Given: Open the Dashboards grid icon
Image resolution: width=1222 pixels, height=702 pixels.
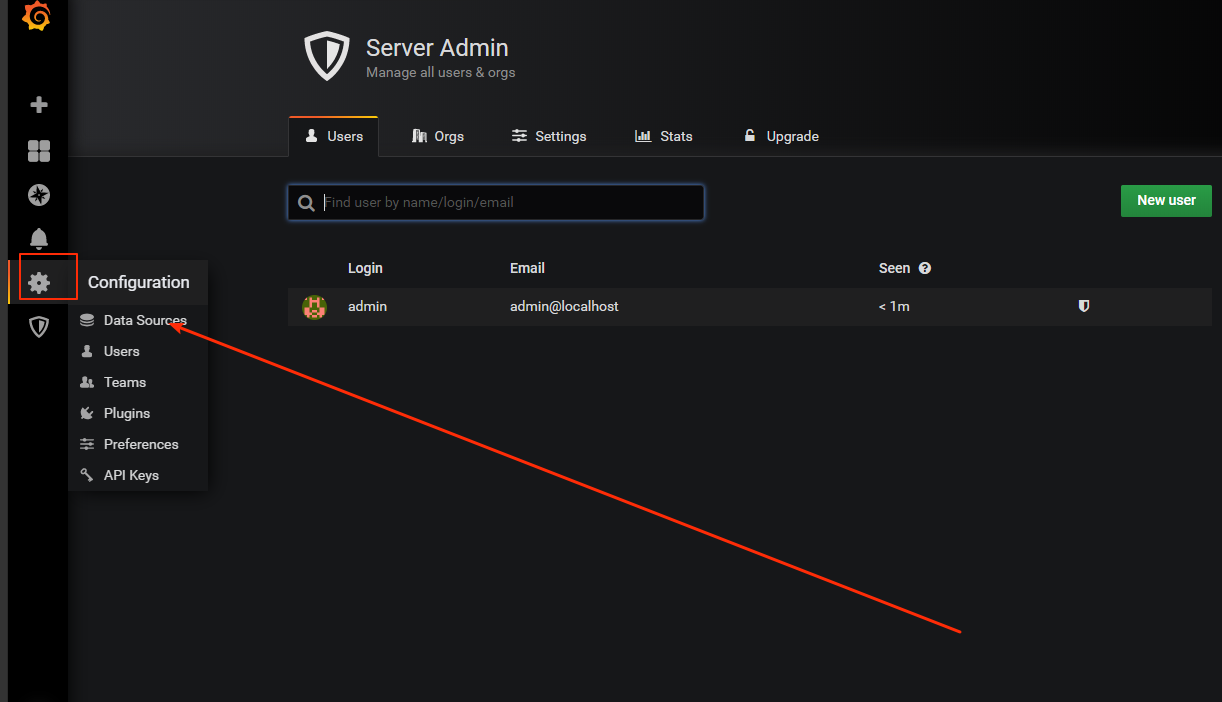Looking at the screenshot, I should (39, 151).
